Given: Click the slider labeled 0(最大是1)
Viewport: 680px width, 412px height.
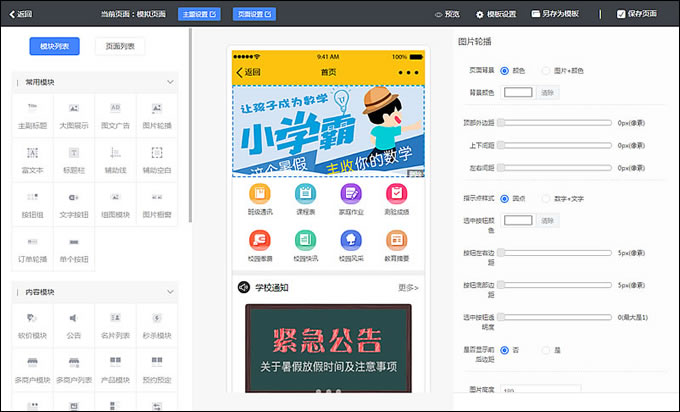Looking at the screenshot, I should pos(555,317).
